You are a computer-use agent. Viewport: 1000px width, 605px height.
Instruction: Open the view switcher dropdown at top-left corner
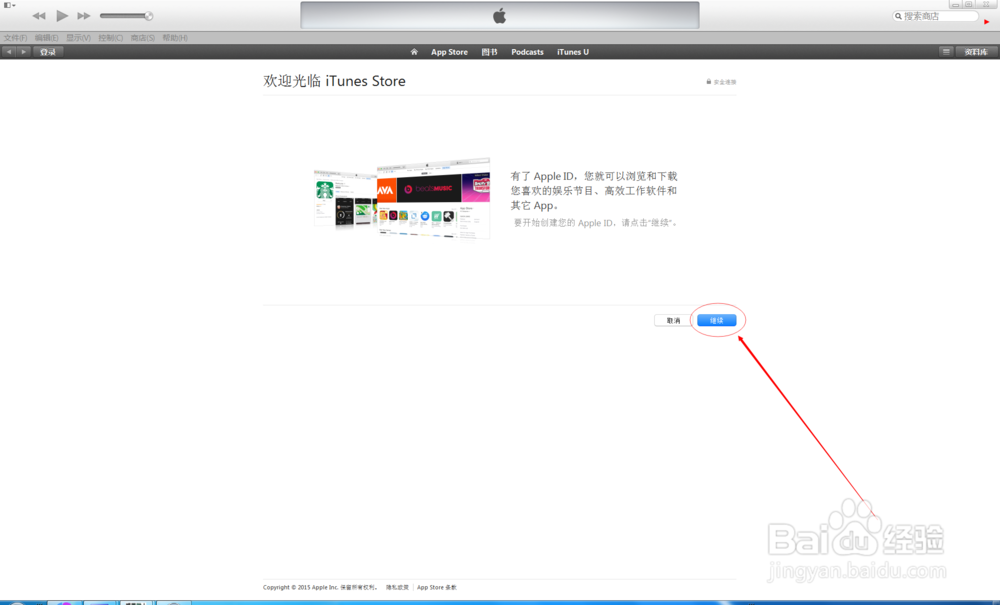pyautogui.click(x=8, y=5)
